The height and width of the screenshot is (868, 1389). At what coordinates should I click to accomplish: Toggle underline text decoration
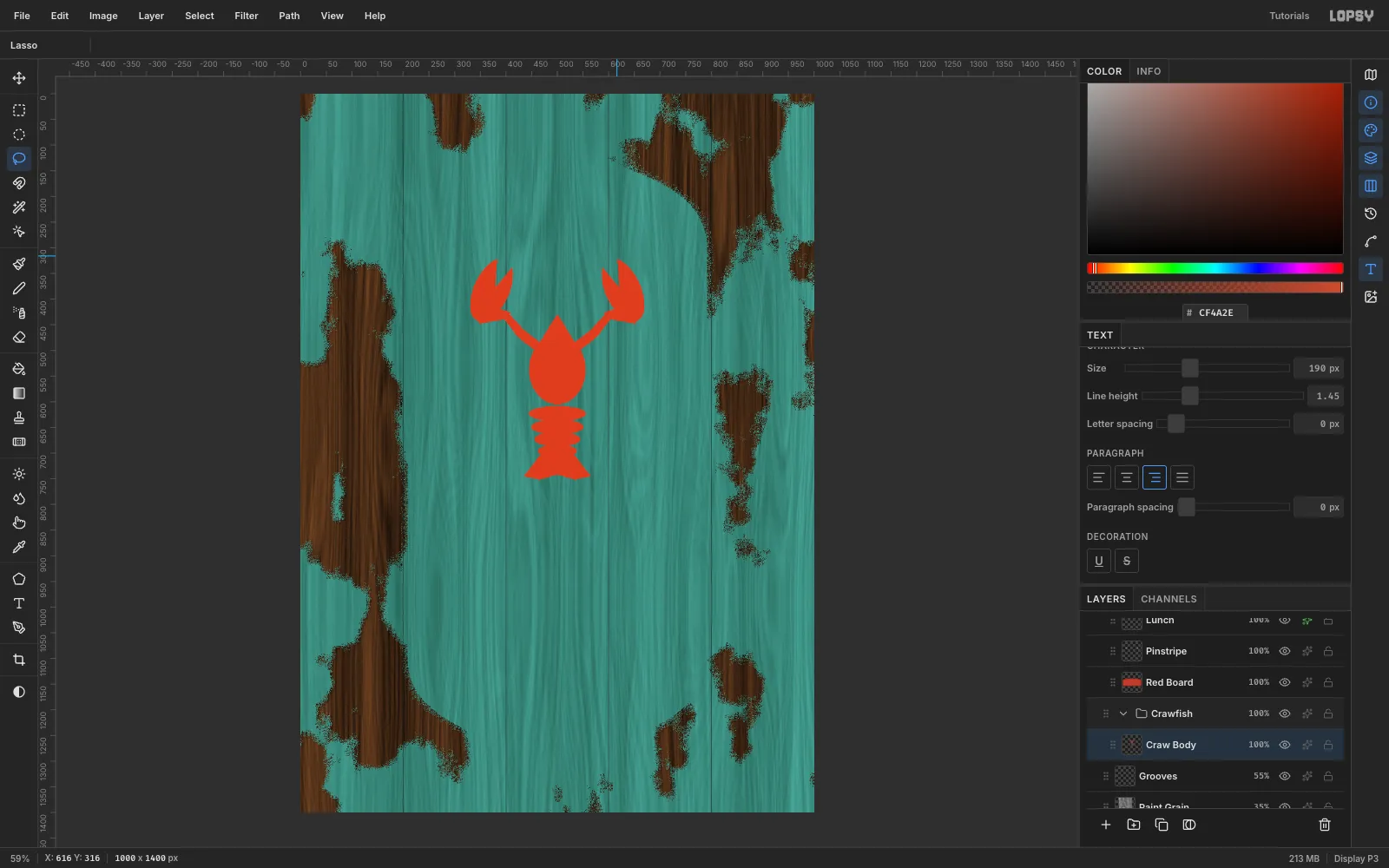click(1099, 561)
